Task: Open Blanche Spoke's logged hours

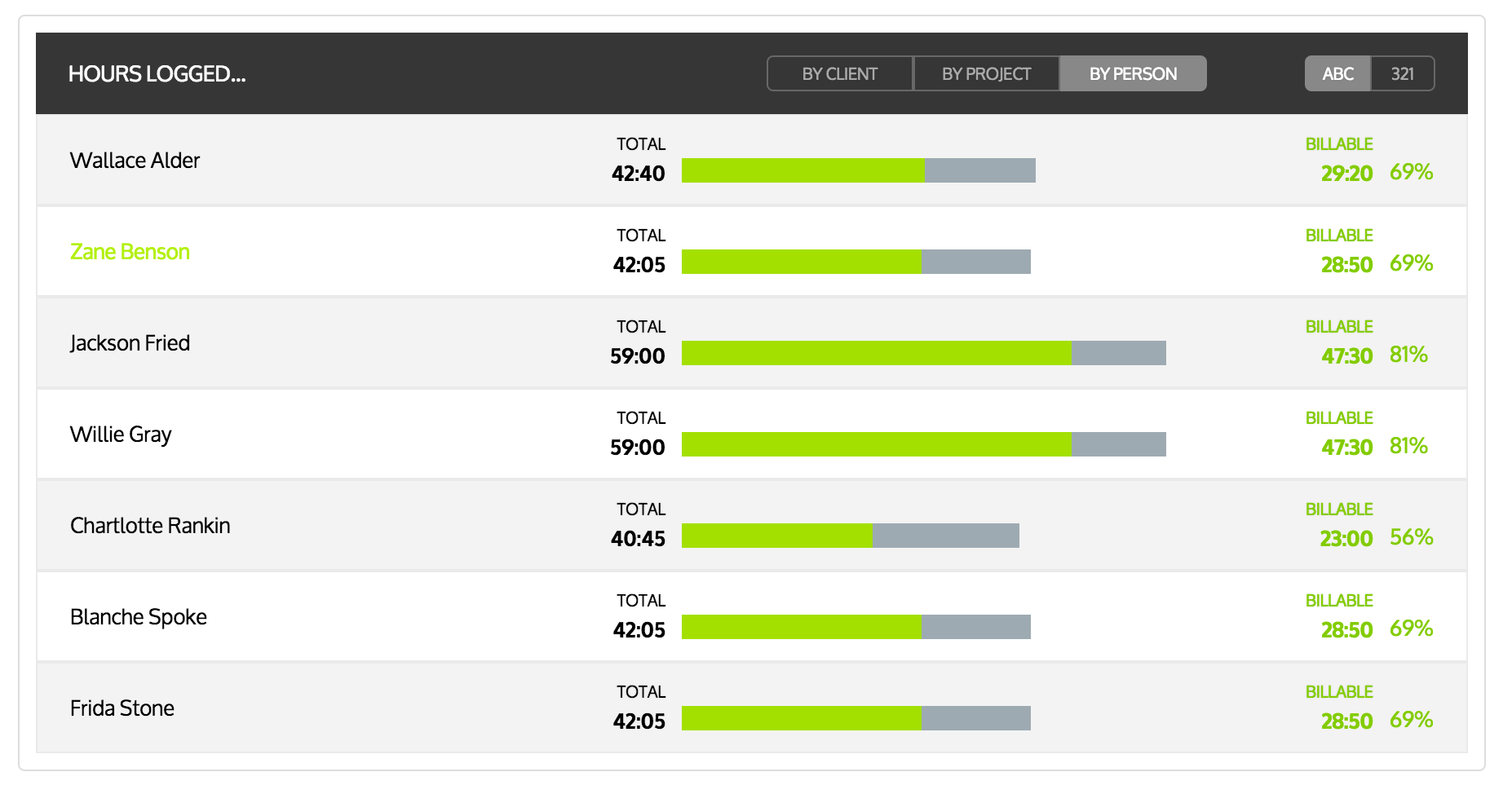Action: pyautogui.click(x=139, y=617)
